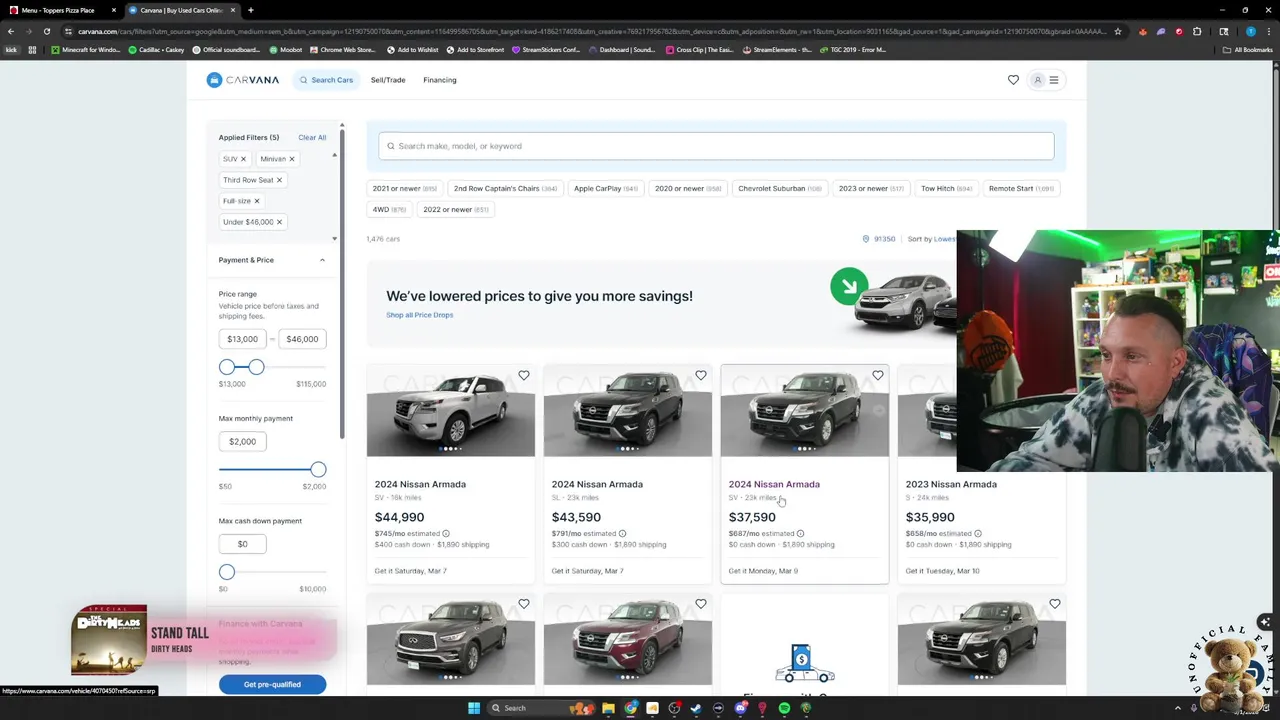Screen dimensions: 1280x720
Task: Click the location pin icon by 91350
Action: (x=866, y=239)
